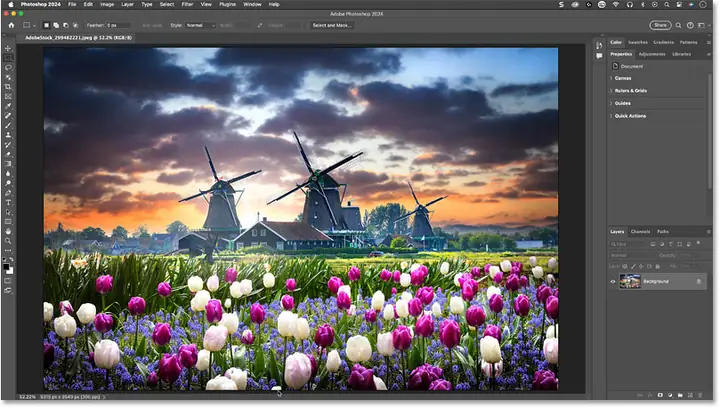The width and height of the screenshot is (720, 408).
Task: Select the Dodge tool
Action: coord(8,183)
